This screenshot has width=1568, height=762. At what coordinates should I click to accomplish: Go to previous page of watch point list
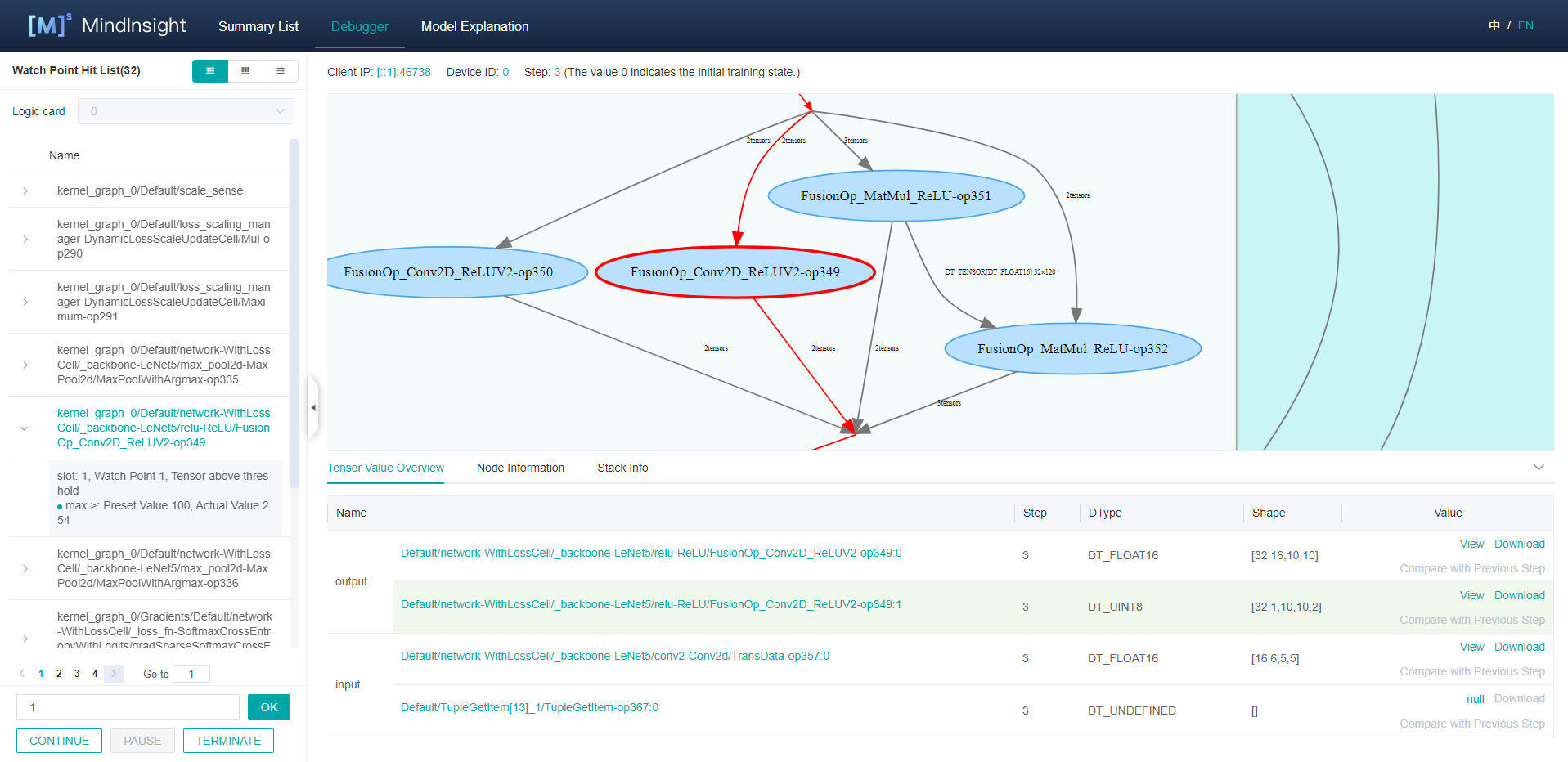click(x=22, y=674)
